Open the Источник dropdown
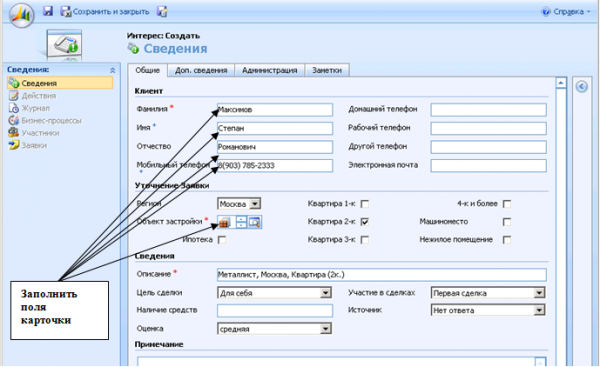The image size is (600, 367). click(488, 310)
